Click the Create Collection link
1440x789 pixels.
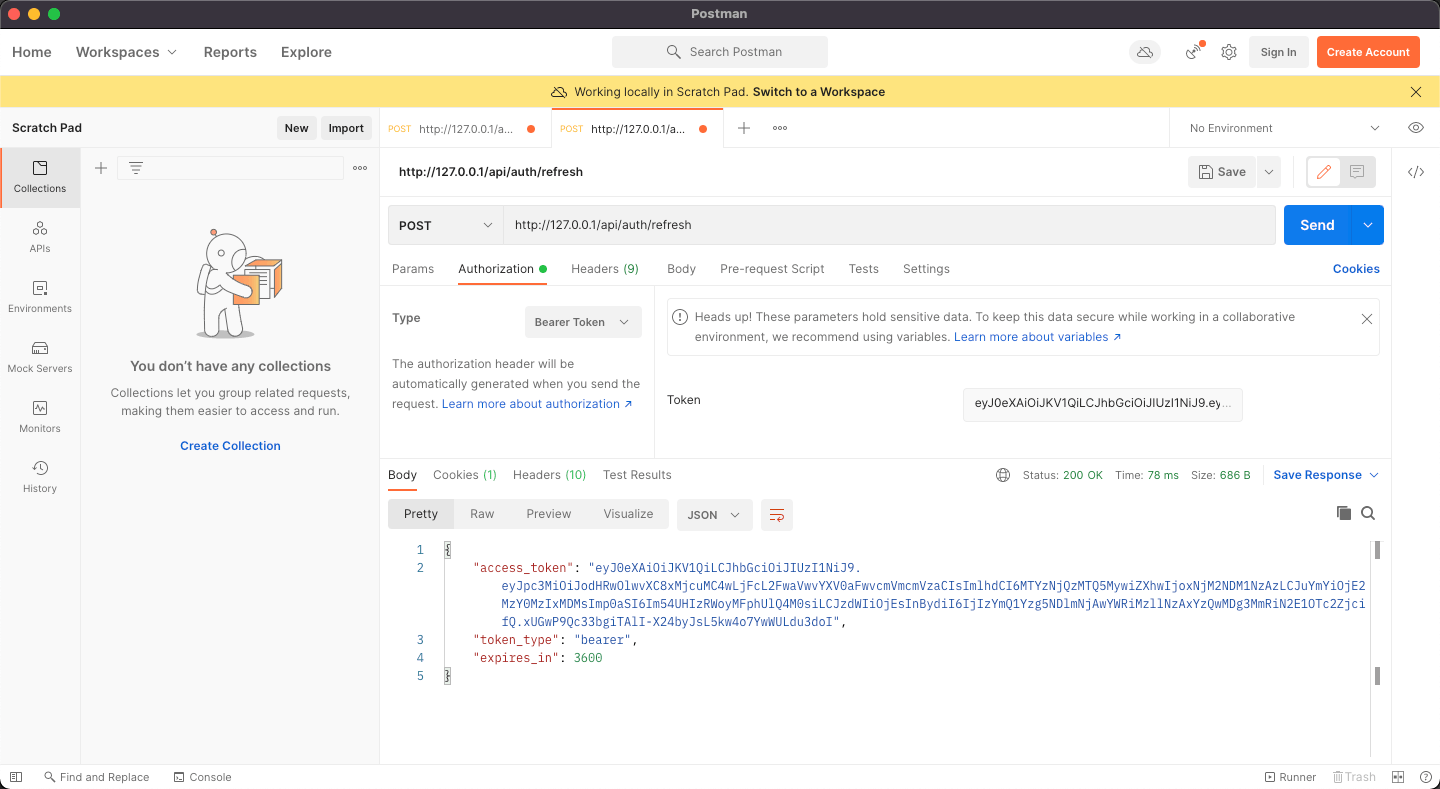(230, 446)
